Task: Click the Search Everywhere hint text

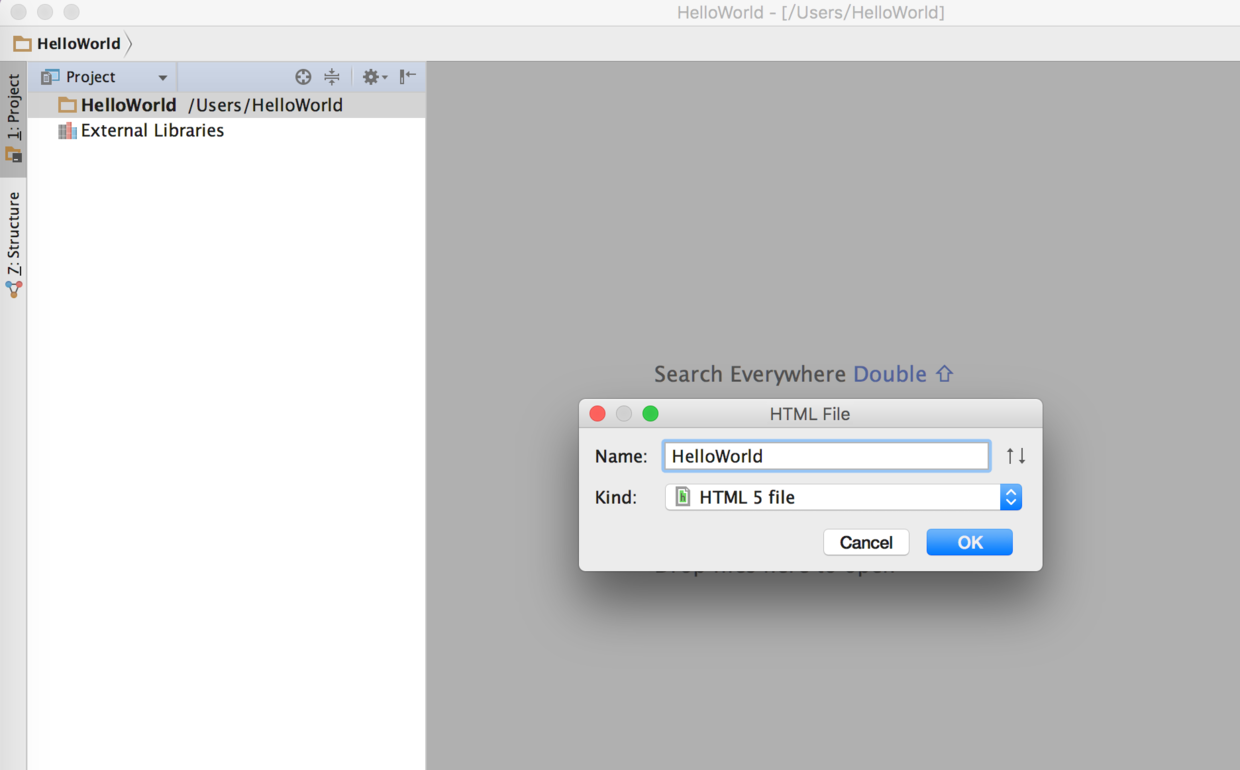Action: [750, 374]
